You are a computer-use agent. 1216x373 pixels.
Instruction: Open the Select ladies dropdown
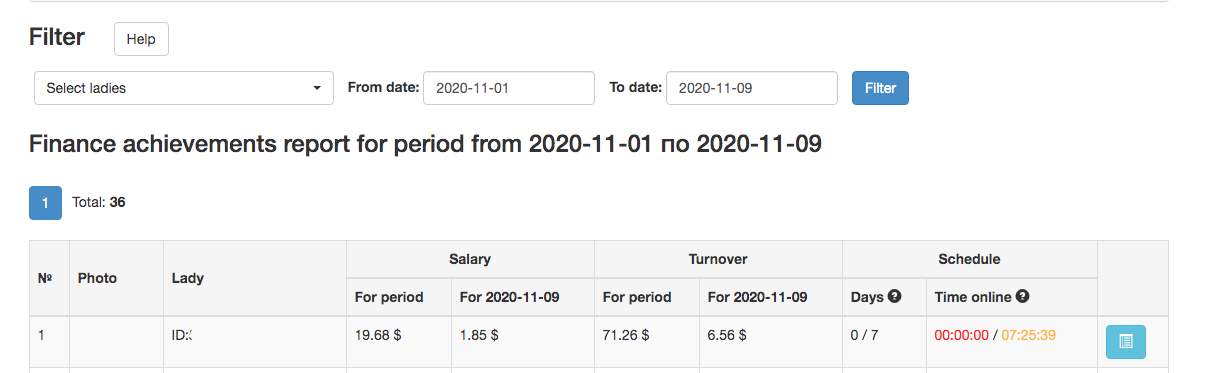[184, 88]
